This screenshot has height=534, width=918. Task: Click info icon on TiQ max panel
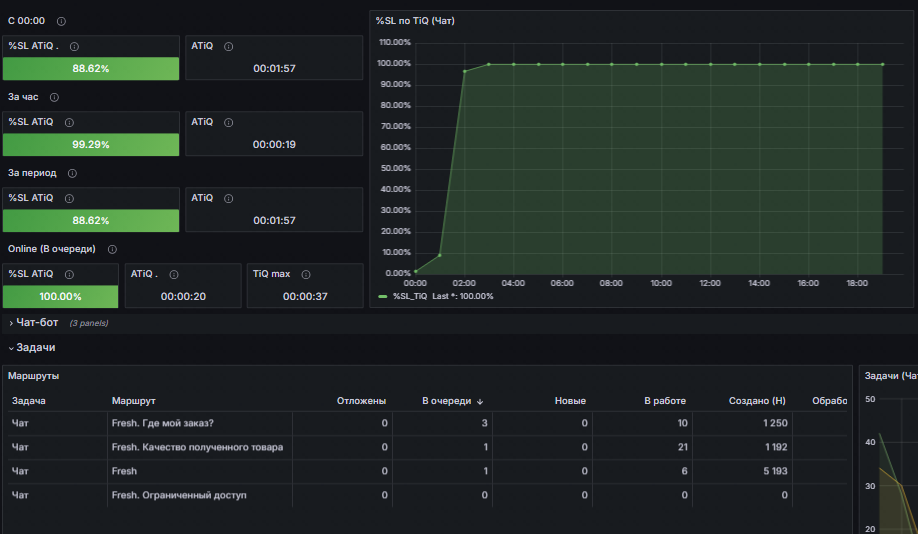click(x=306, y=274)
